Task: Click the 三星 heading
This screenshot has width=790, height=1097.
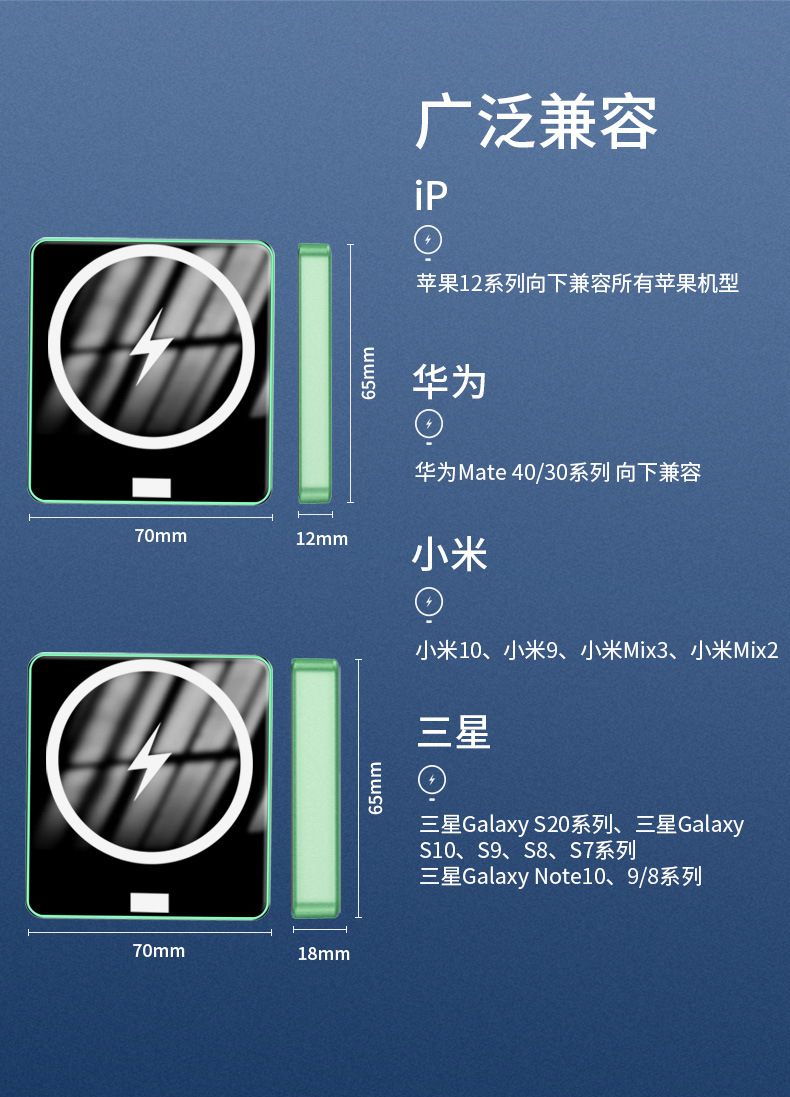Action: (453, 732)
